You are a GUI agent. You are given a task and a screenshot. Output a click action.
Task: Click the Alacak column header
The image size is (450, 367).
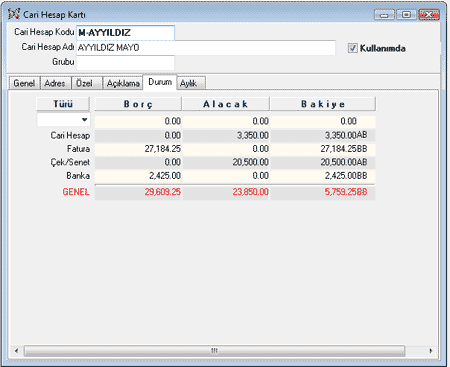pyautogui.click(x=226, y=104)
